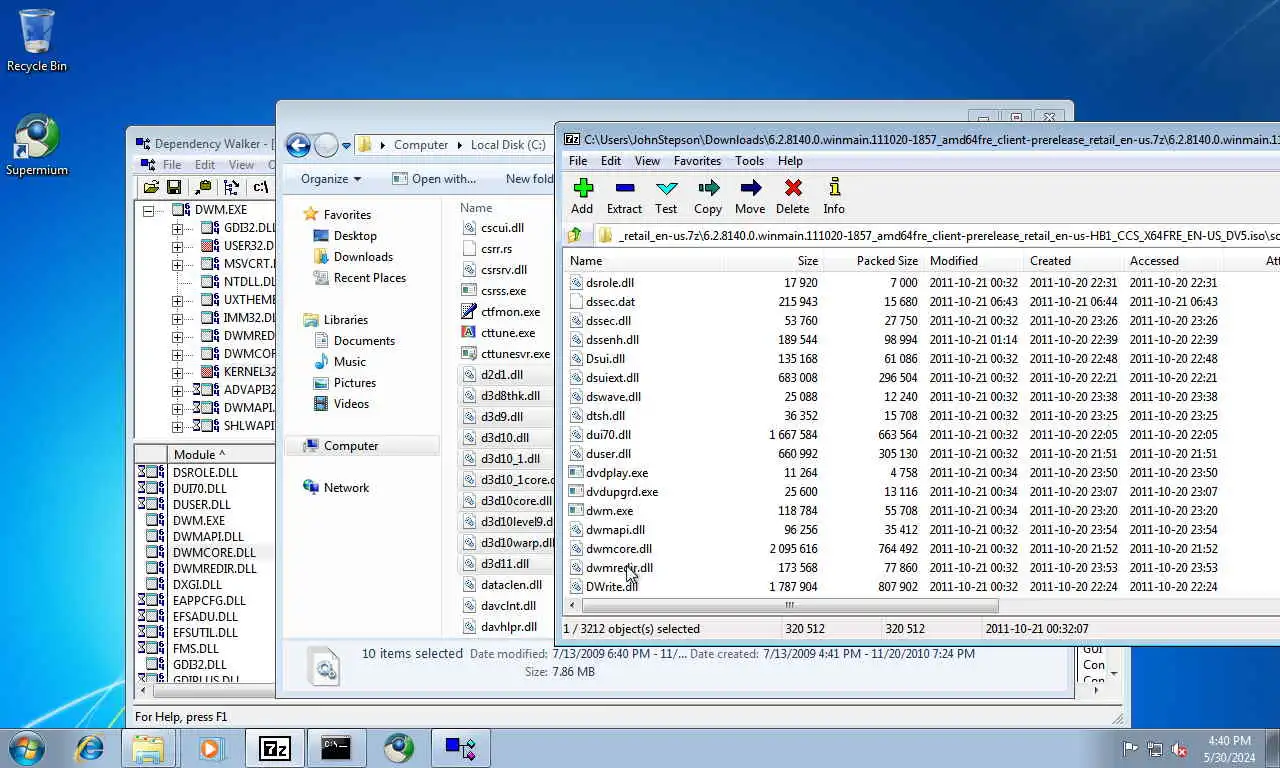The width and height of the screenshot is (1280, 768).
Task: Open Explorer's recent pages dropdown arrow
Action: click(x=346, y=146)
